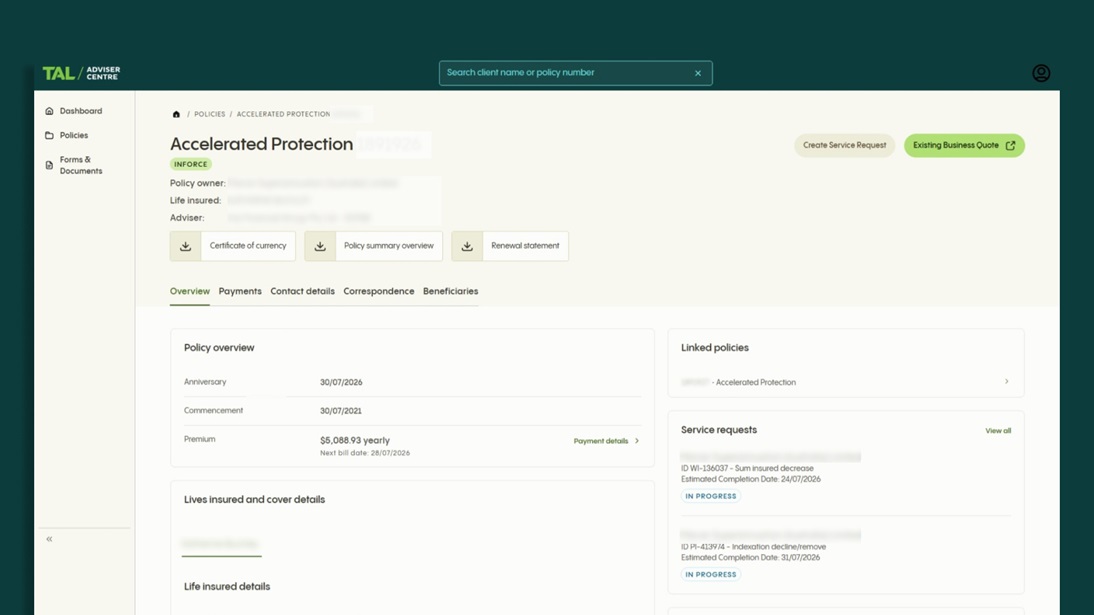Click Estimated Completion Date: 24/07/2026

point(751,480)
